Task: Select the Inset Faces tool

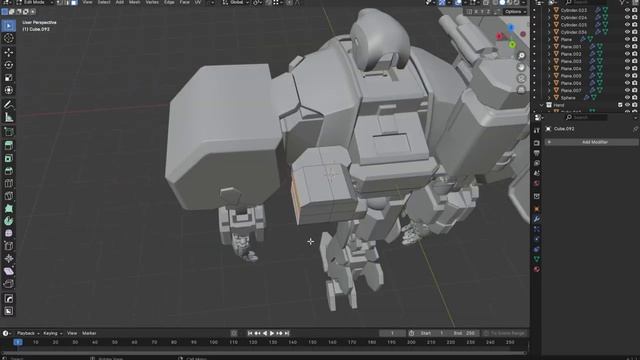Action: (x=9, y=158)
